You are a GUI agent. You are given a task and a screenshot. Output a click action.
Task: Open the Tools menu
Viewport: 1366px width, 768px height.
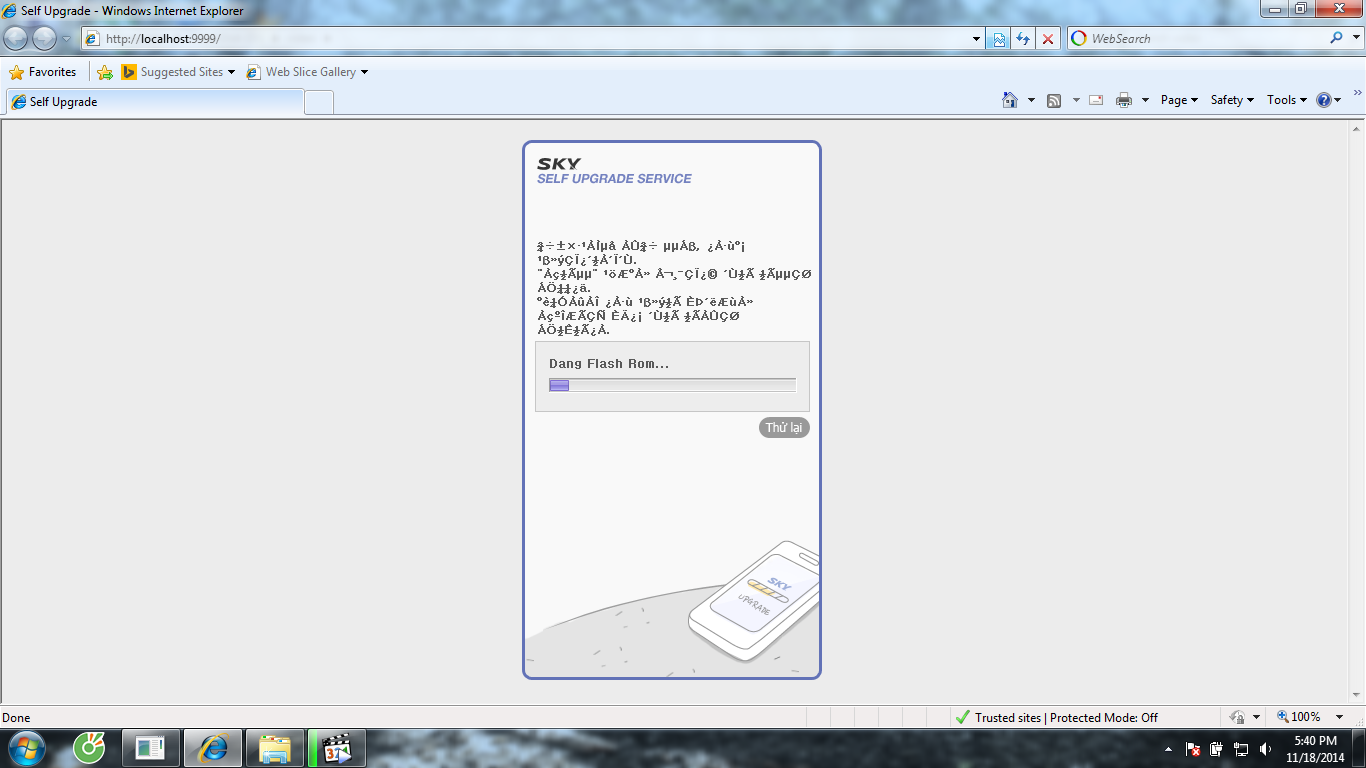(x=1286, y=100)
